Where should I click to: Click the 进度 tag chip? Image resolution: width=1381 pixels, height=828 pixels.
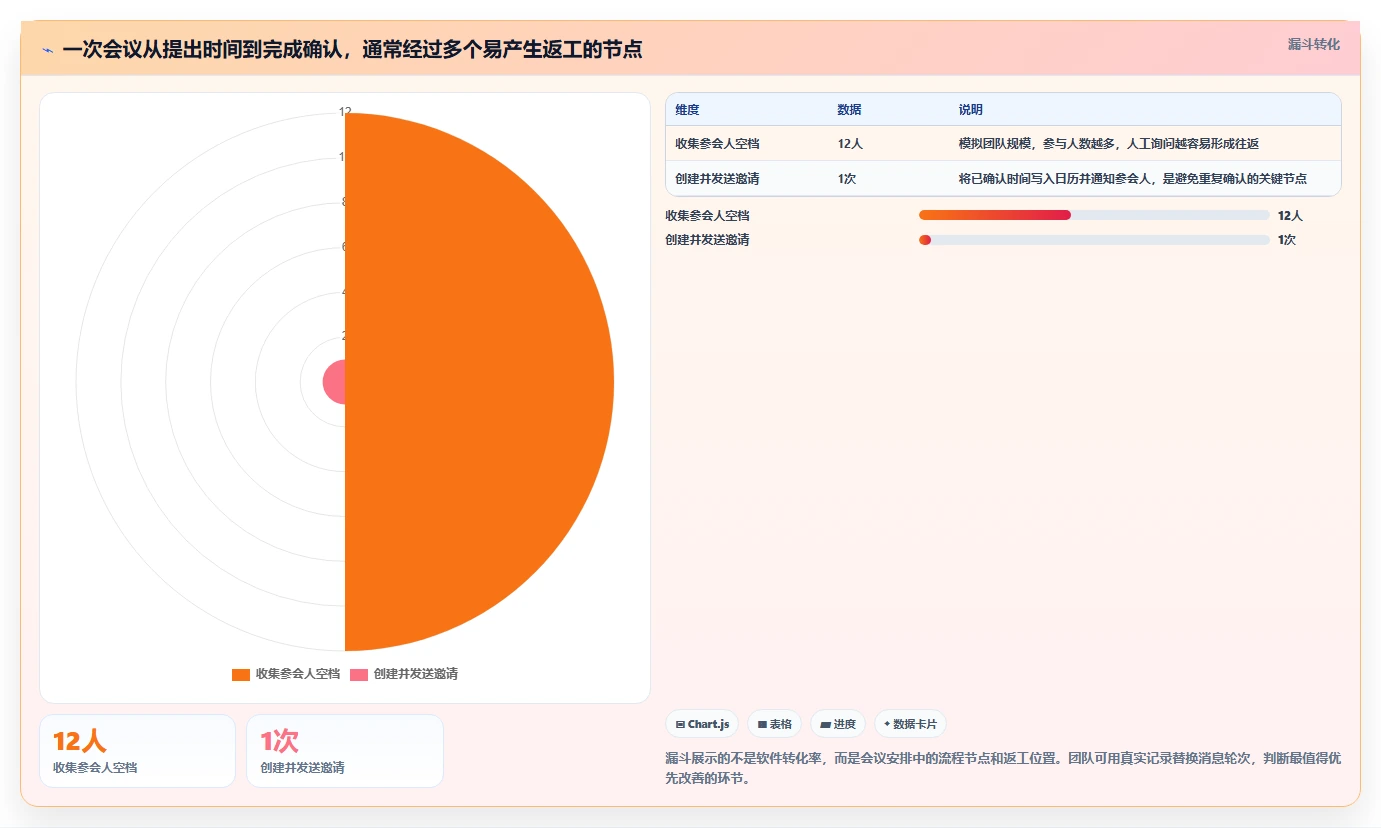pyautogui.click(x=838, y=724)
